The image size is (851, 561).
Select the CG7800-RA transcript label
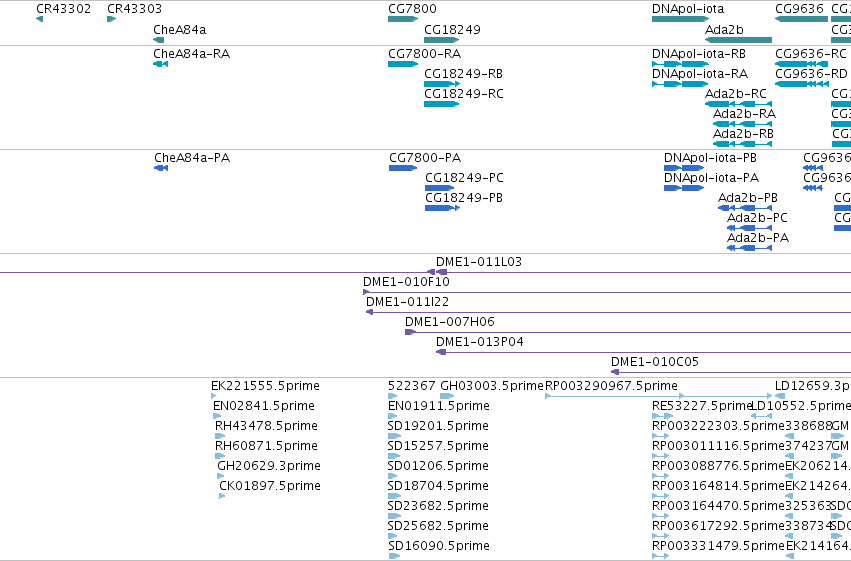[x=424, y=54]
